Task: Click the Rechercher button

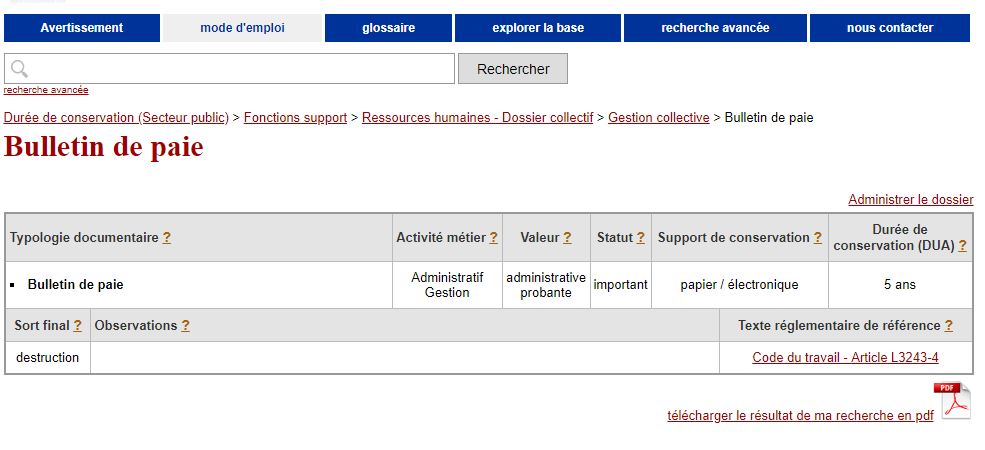Action: pos(513,69)
